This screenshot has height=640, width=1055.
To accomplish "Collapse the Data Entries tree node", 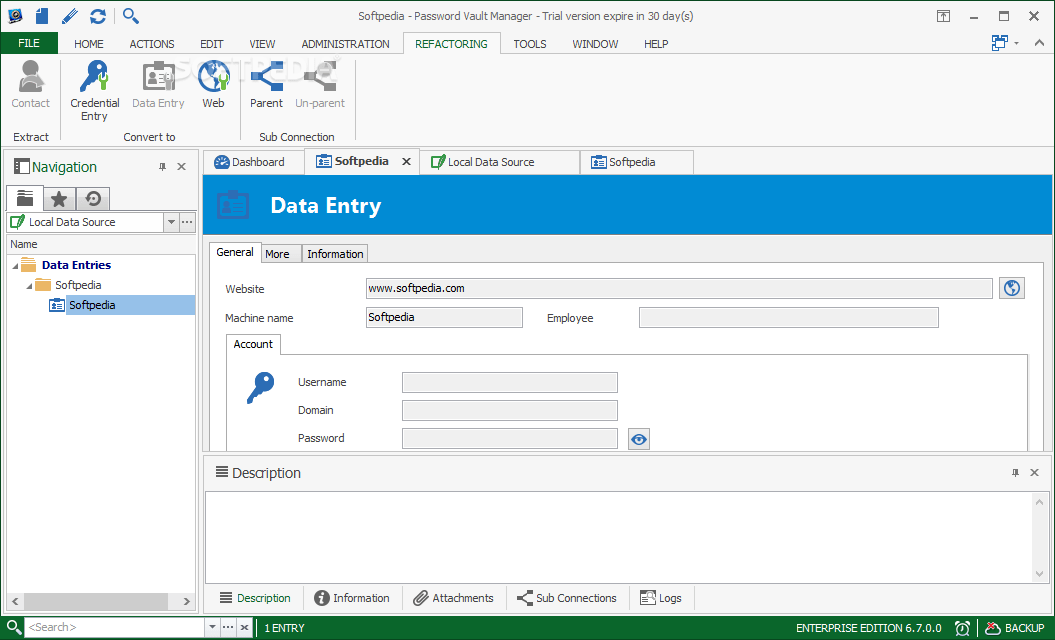I will pyautogui.click(x=15, y=266).
